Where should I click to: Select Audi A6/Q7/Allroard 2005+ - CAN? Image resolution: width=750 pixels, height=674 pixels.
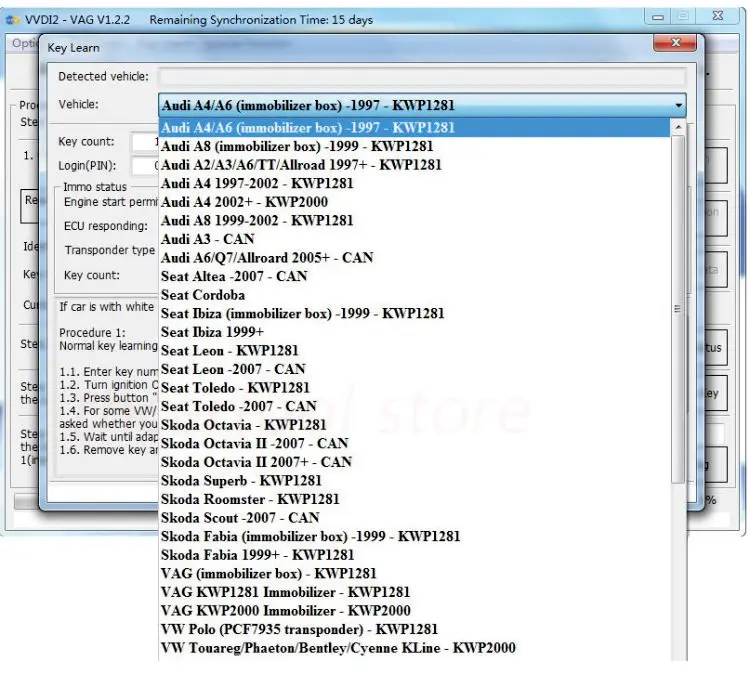coord(415,258)
